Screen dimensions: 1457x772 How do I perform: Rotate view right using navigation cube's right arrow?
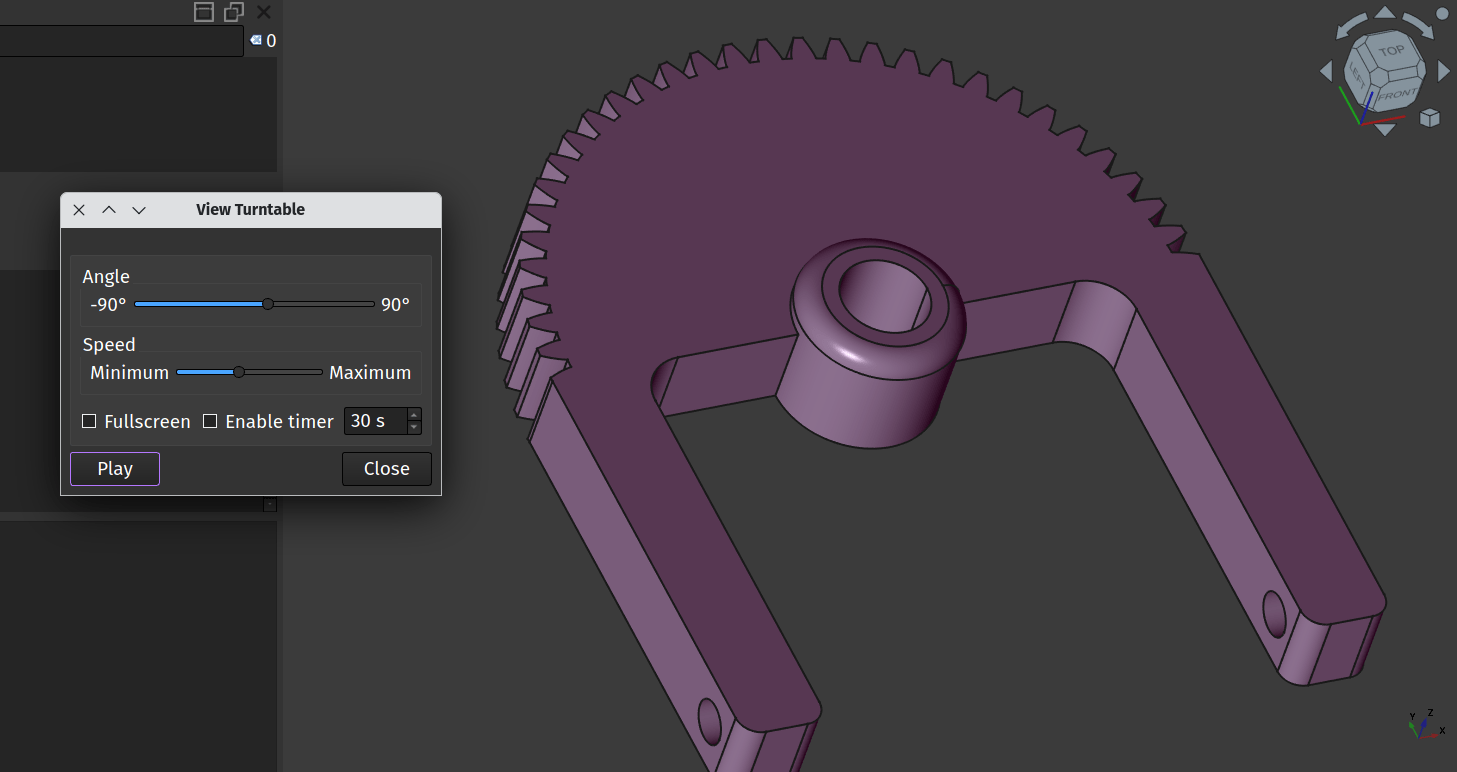click(x=1443, y=71)
